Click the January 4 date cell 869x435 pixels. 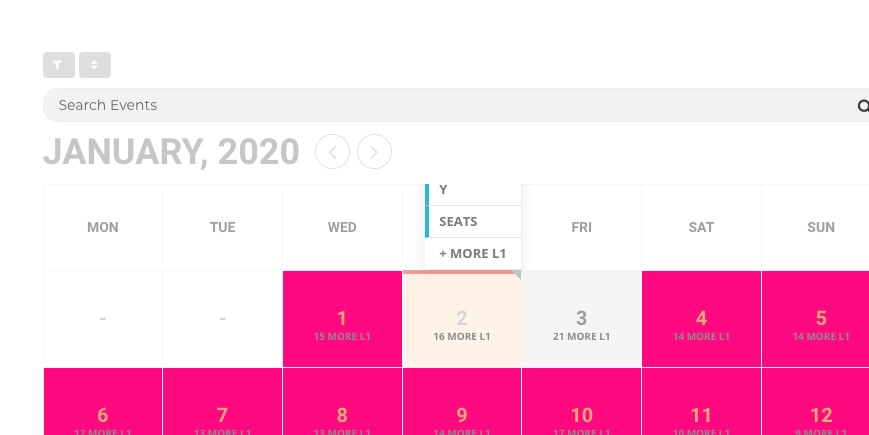pos(701,318)
